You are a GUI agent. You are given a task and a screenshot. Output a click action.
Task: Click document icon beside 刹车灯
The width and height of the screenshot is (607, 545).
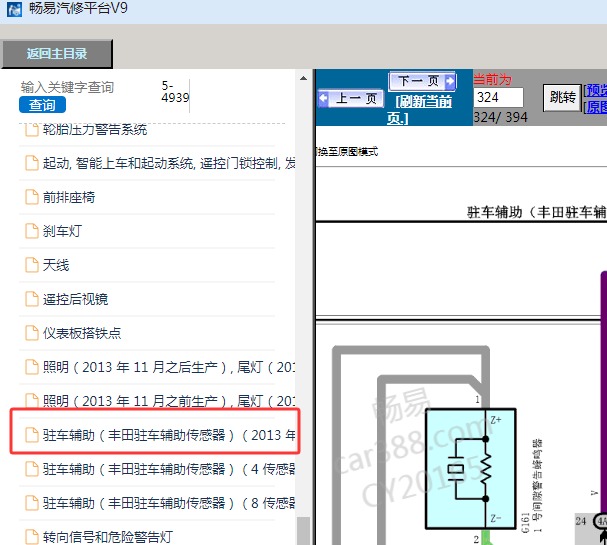pos(32,231)
